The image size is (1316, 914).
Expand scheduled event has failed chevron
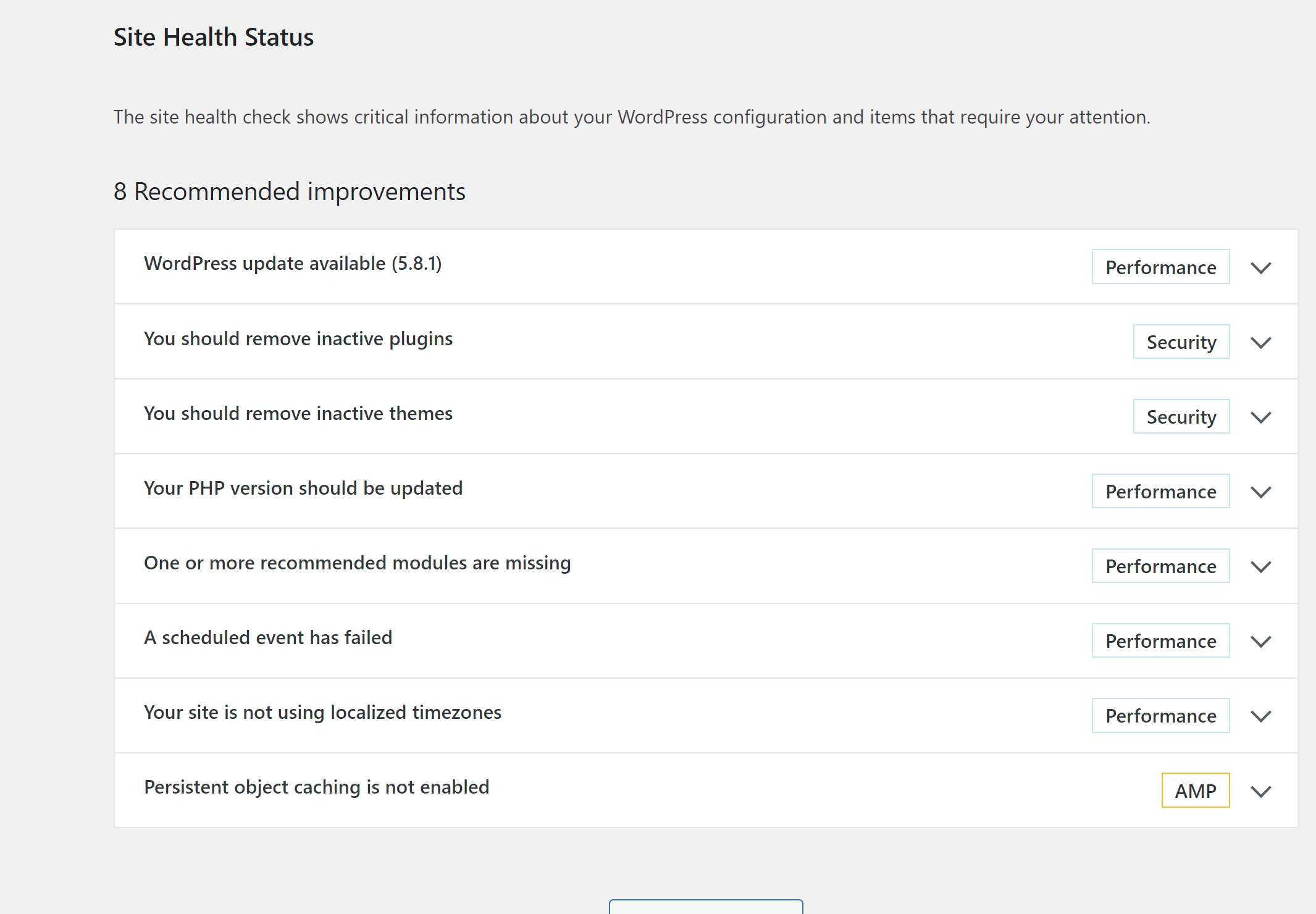pos(1260,642)
